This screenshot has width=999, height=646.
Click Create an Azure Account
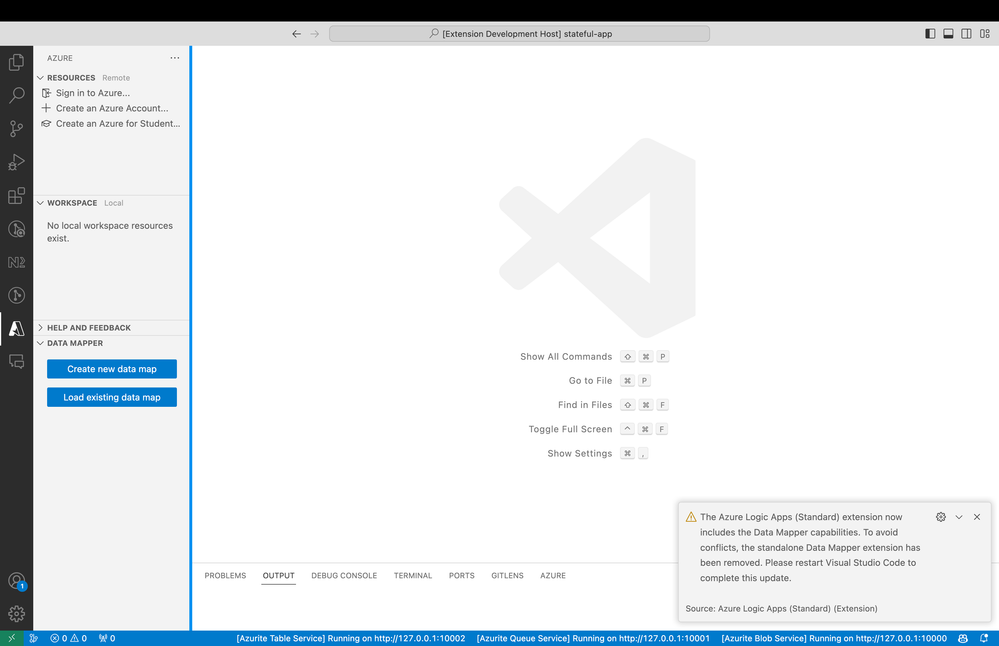(112, 108)
